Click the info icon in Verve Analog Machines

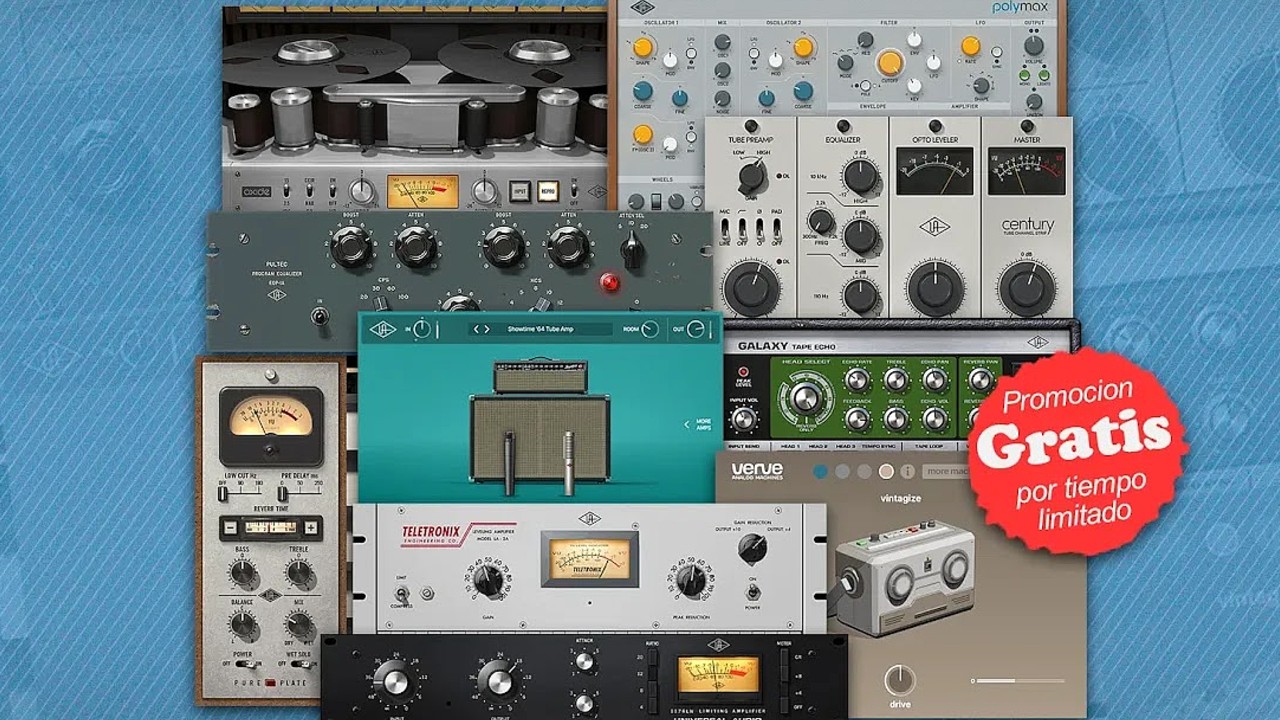[907, 471]
